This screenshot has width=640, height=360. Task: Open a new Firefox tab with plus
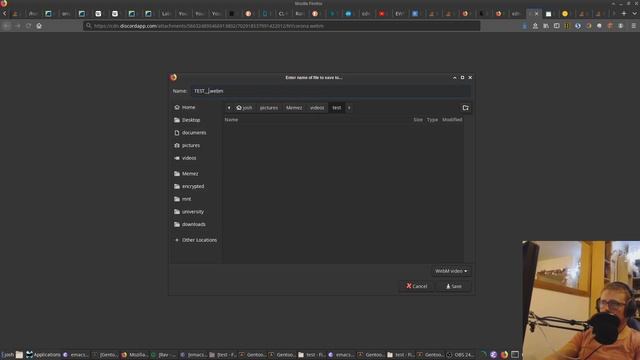[x=624, y=13]
